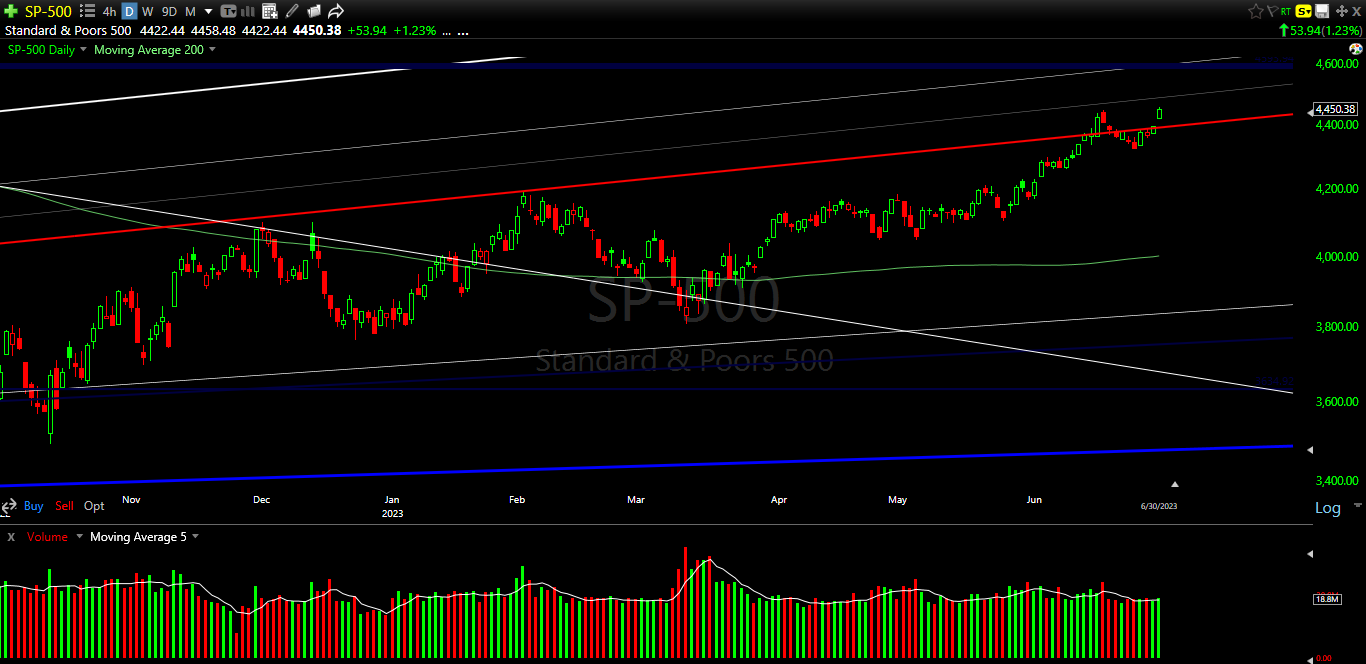Viewport: 1366px width, 664px height.
Task: Open the folder files icon in toolbar
Action: (x=314, y=11)
